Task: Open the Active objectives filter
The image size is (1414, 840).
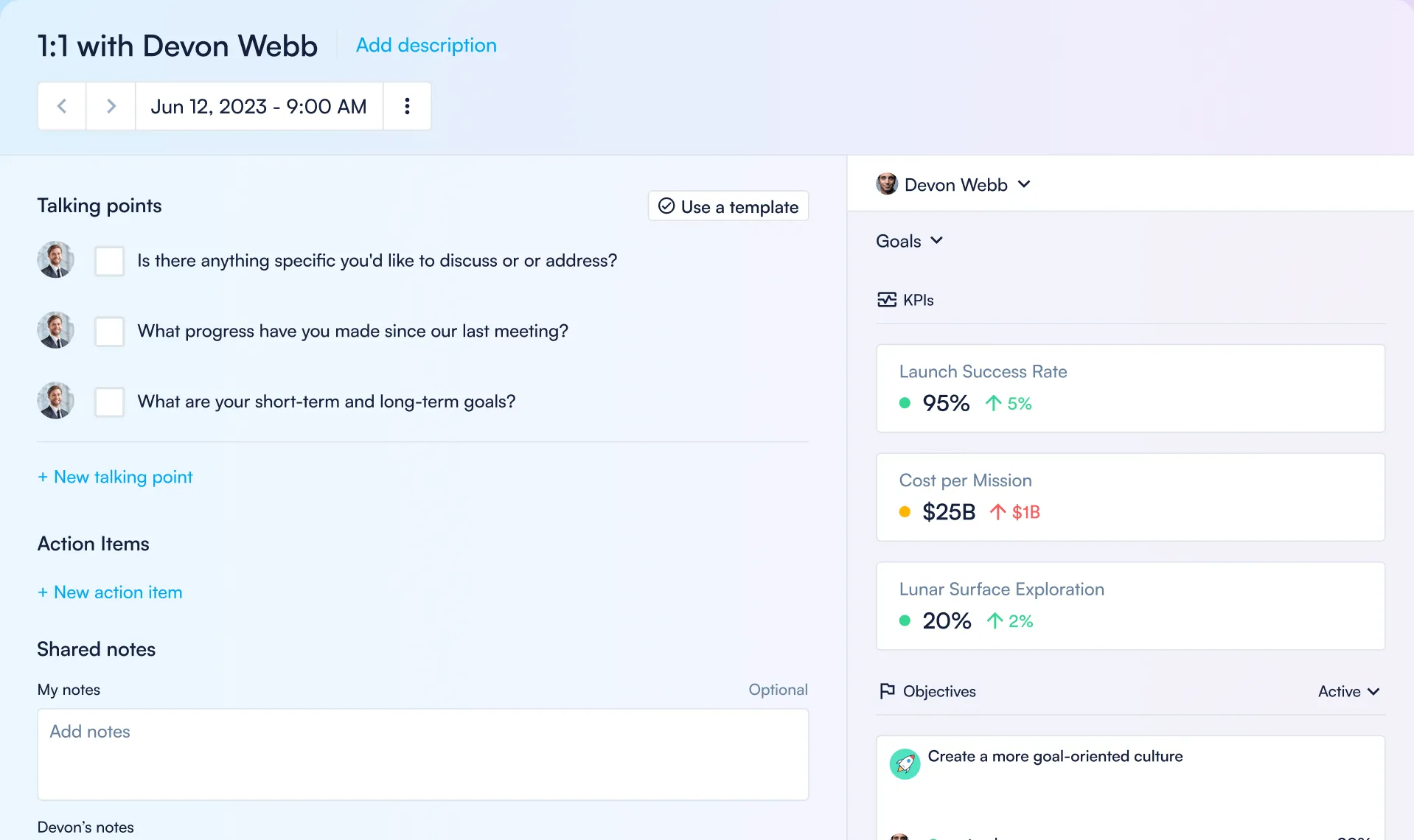Action: coord(1348,691)
